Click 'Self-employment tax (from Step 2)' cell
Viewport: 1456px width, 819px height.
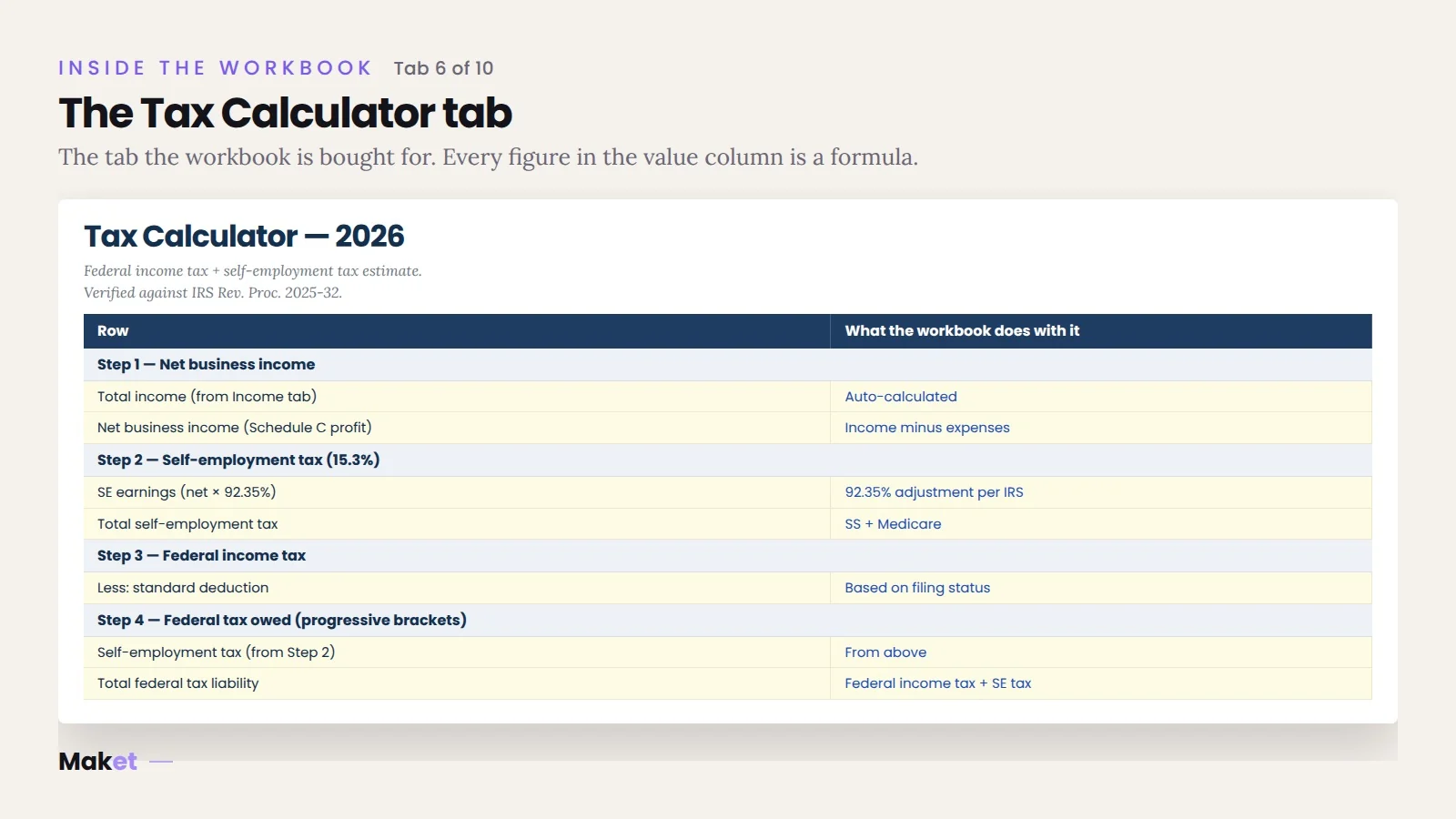pyautogui.click(x=457, y=652)
